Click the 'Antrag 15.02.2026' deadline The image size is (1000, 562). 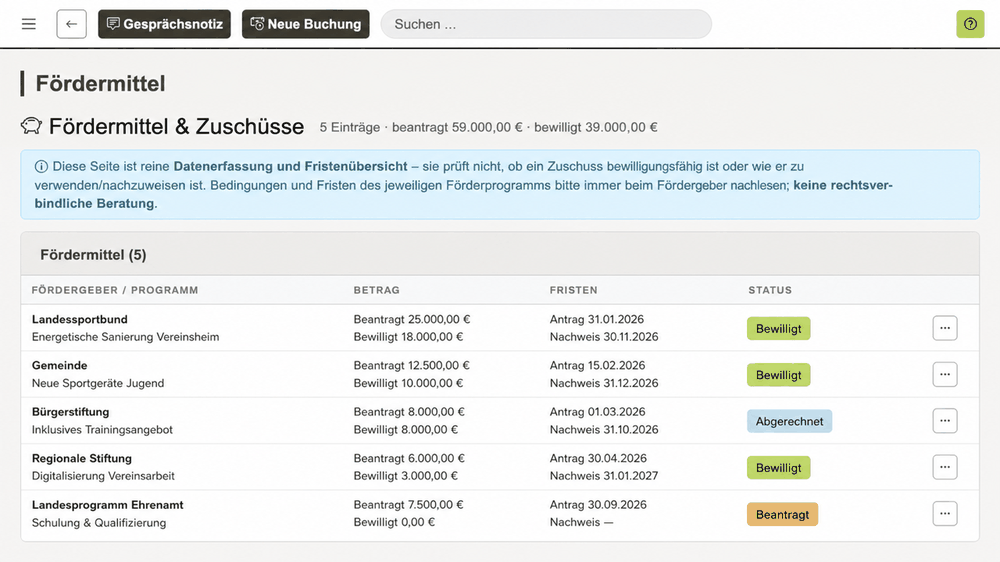click(x=598, y=366)
